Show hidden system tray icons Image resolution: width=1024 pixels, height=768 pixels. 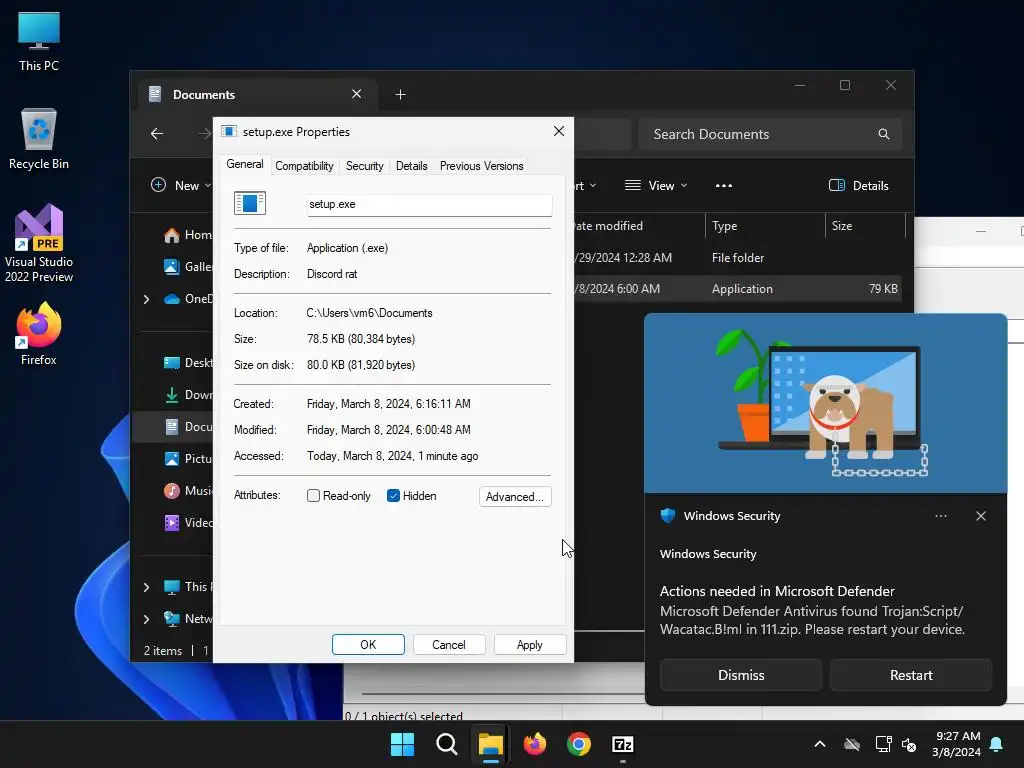[x=820, y=744]
